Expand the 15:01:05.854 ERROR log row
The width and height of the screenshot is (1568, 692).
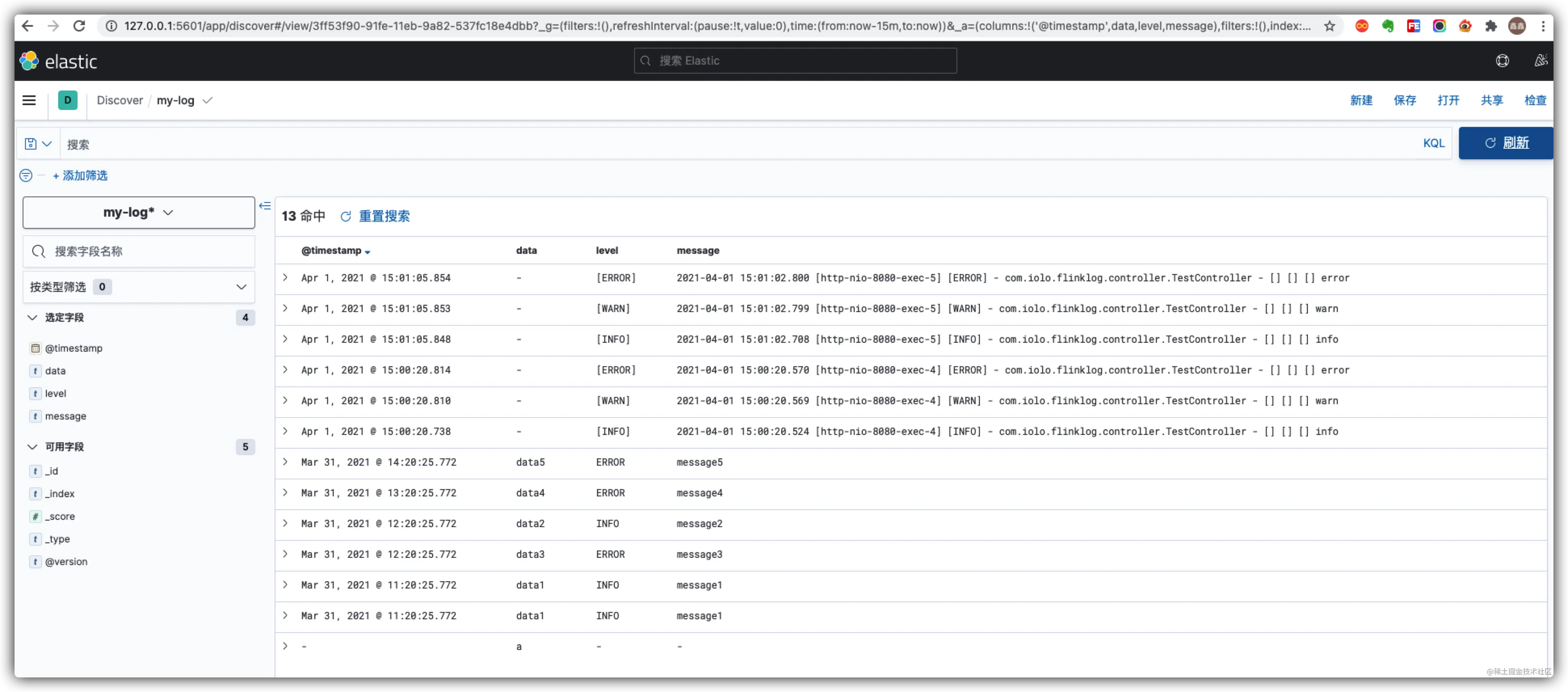coord(285,278)
